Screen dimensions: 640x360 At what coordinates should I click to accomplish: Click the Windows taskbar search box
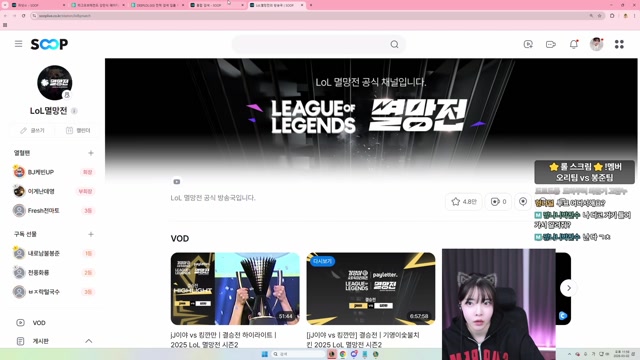(x=298, y=354)
